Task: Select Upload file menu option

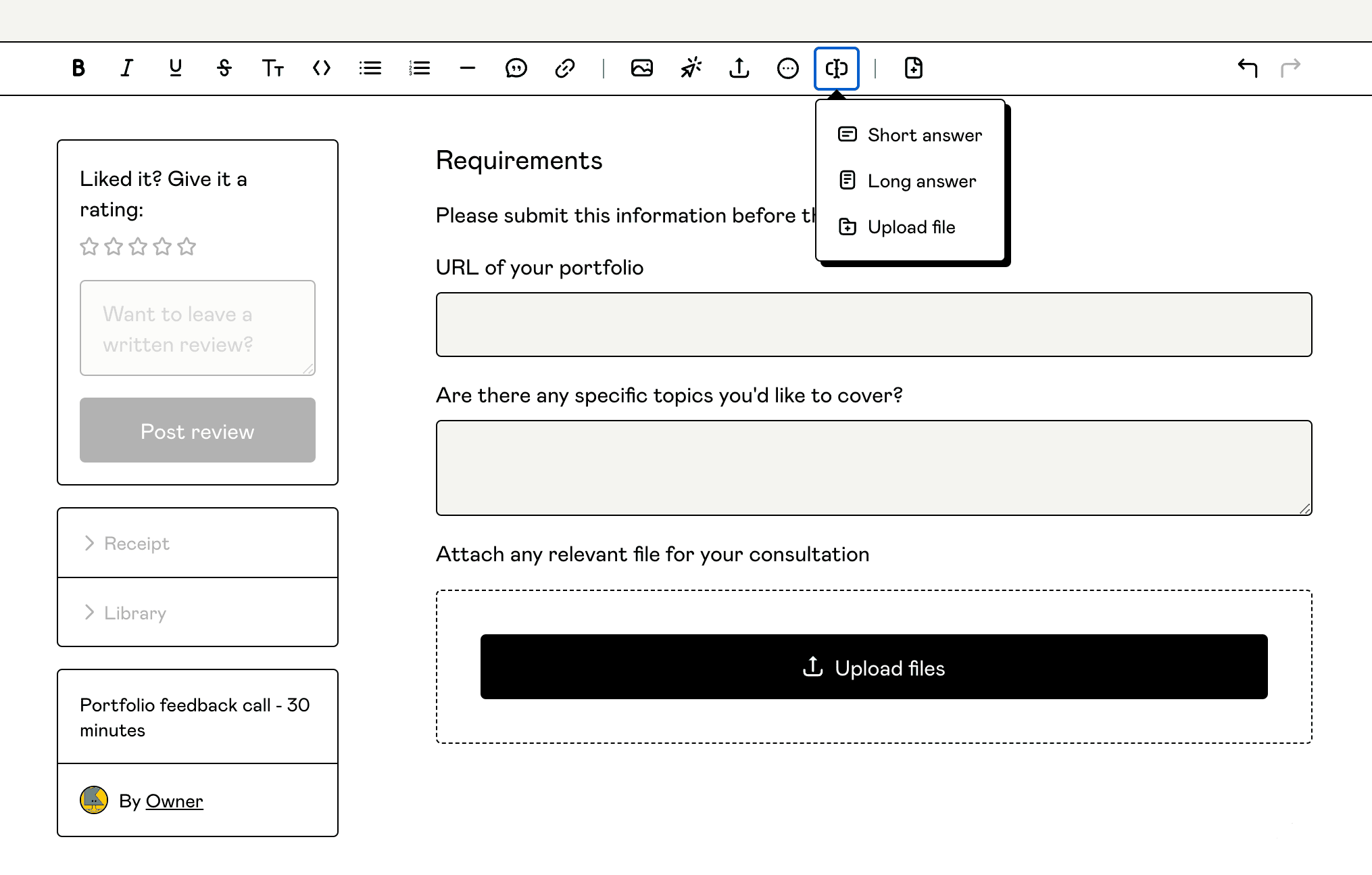Action: 910,227
